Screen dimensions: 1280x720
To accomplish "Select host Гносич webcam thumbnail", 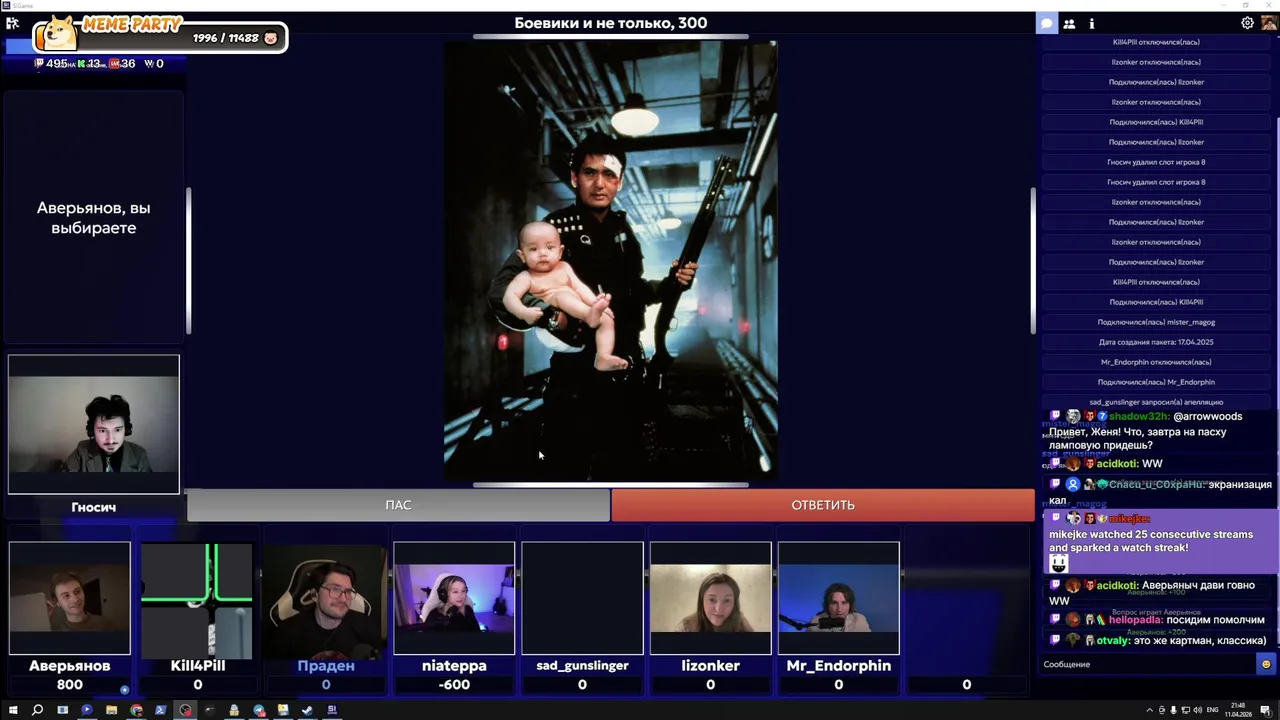I will tap(94, 424).
